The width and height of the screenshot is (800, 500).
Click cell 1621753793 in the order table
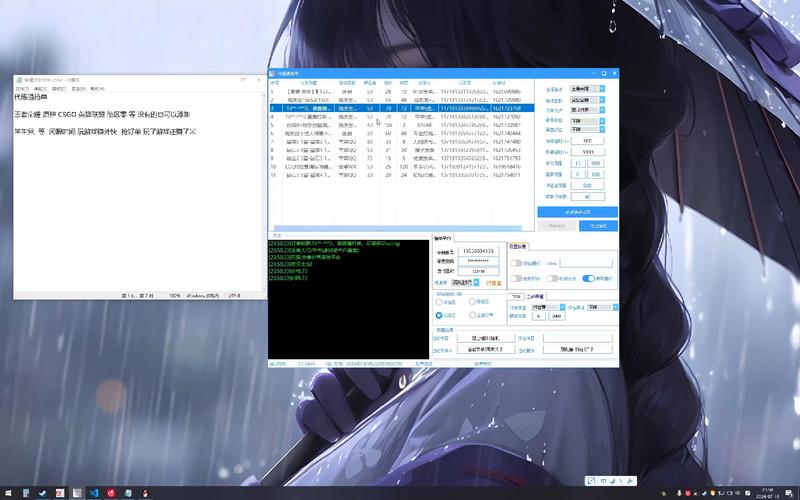[506, 158]
